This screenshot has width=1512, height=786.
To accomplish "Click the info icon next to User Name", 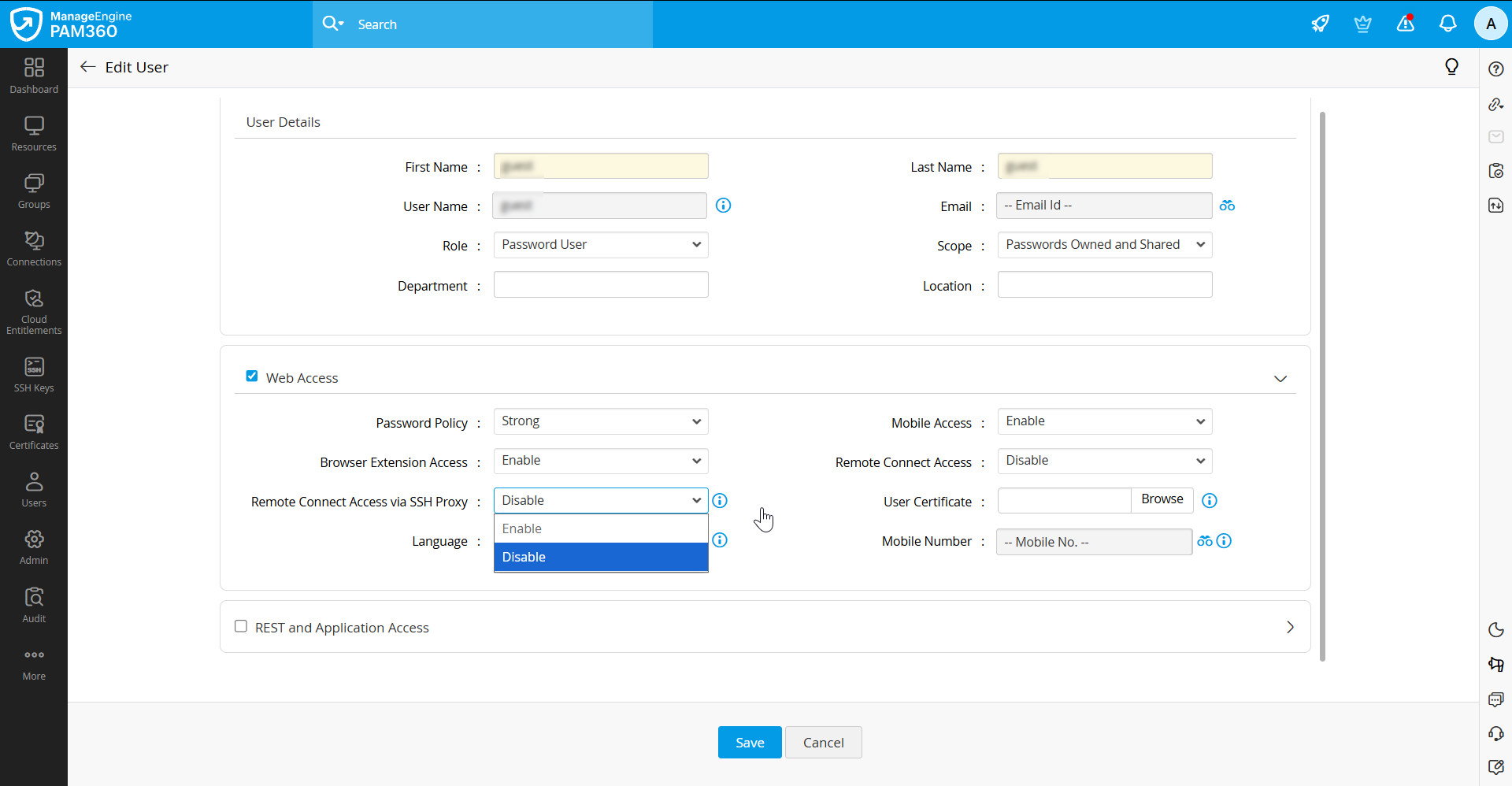I will coord(723,206).
